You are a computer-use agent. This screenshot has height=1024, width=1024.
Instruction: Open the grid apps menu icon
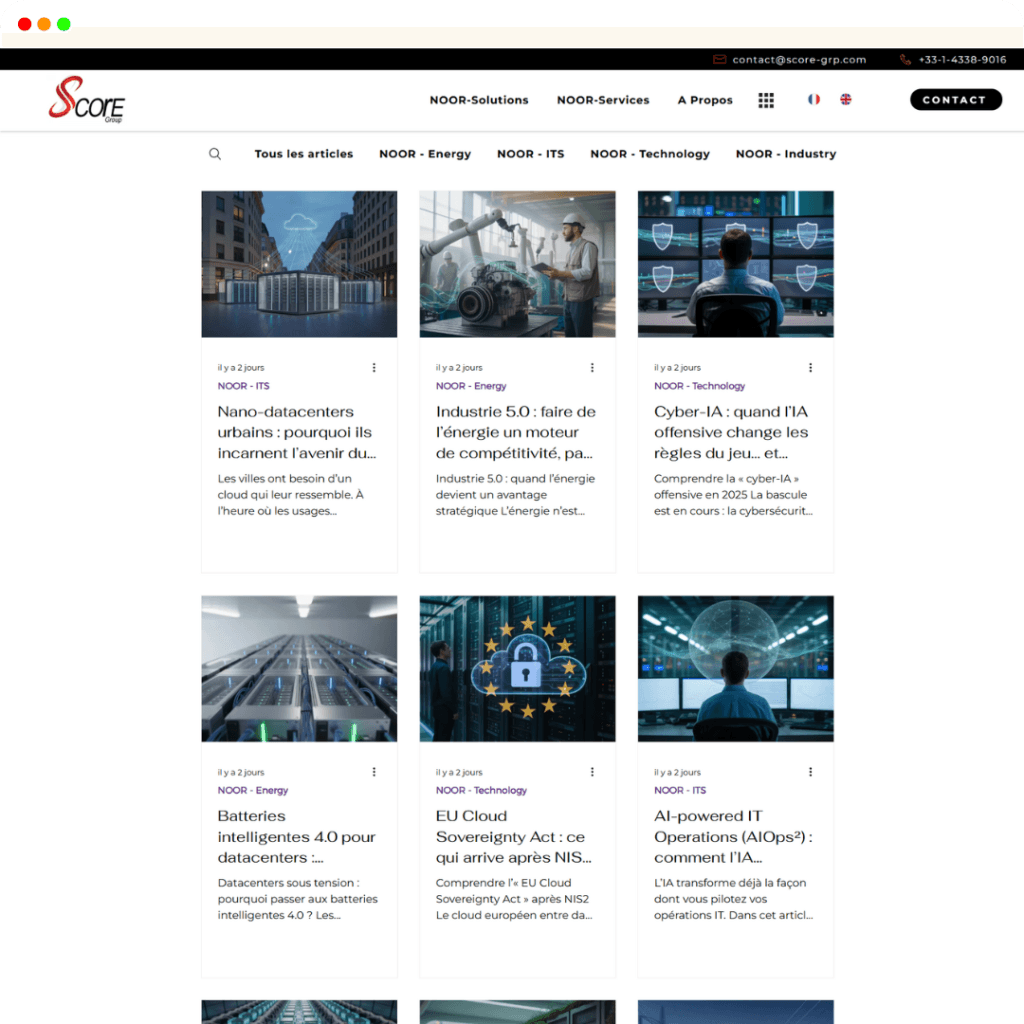(x=766, y=100)
